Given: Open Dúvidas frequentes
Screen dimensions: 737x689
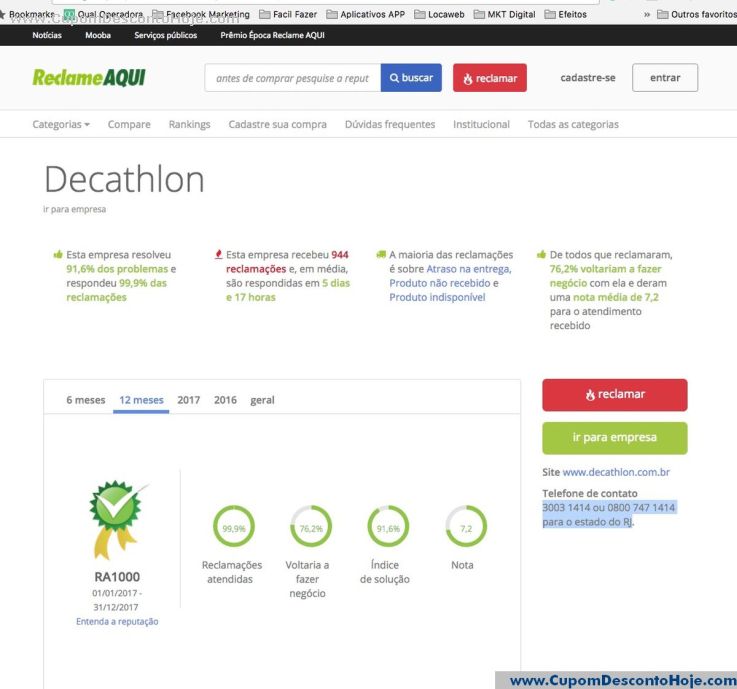Looking at the screenshot, I should pyautogui.click(x=390, y=125).
